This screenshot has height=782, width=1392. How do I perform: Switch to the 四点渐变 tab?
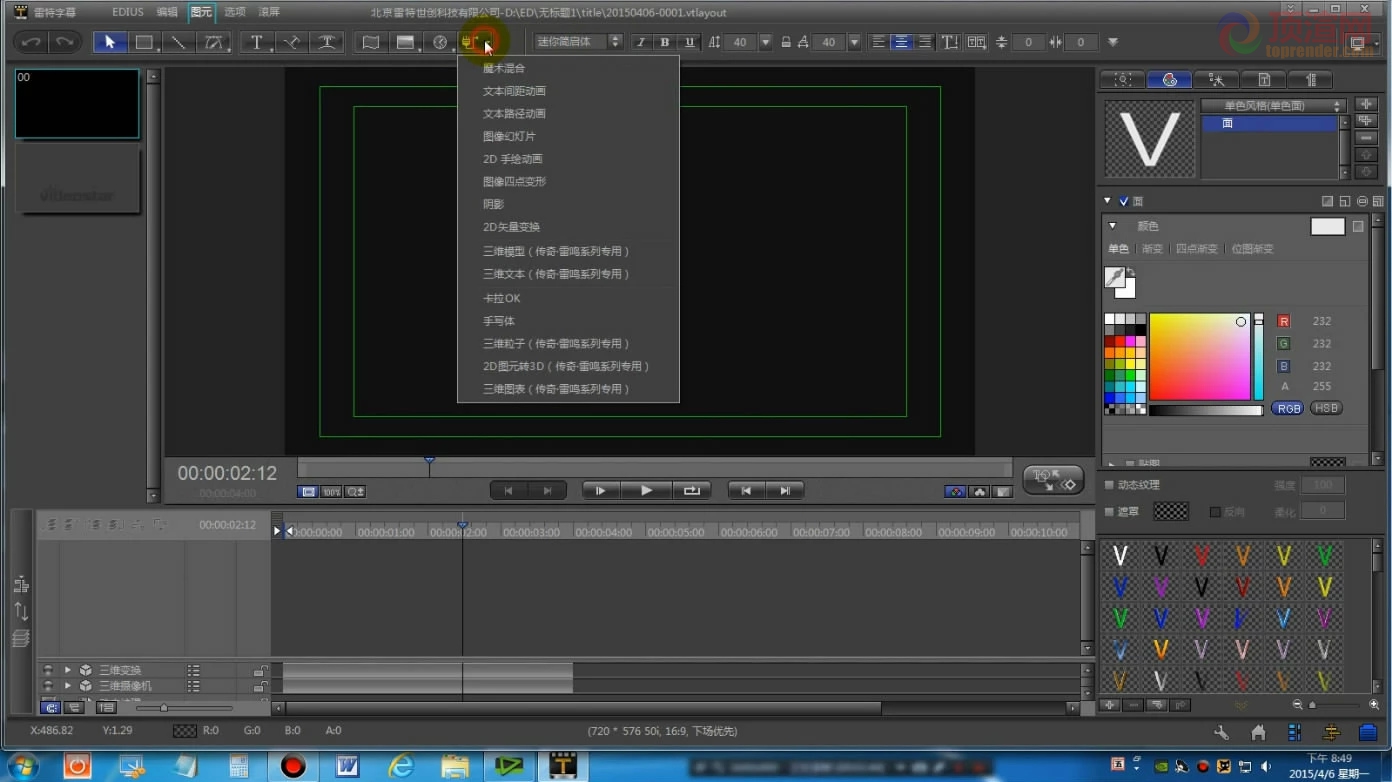(x=1197, y=249)
